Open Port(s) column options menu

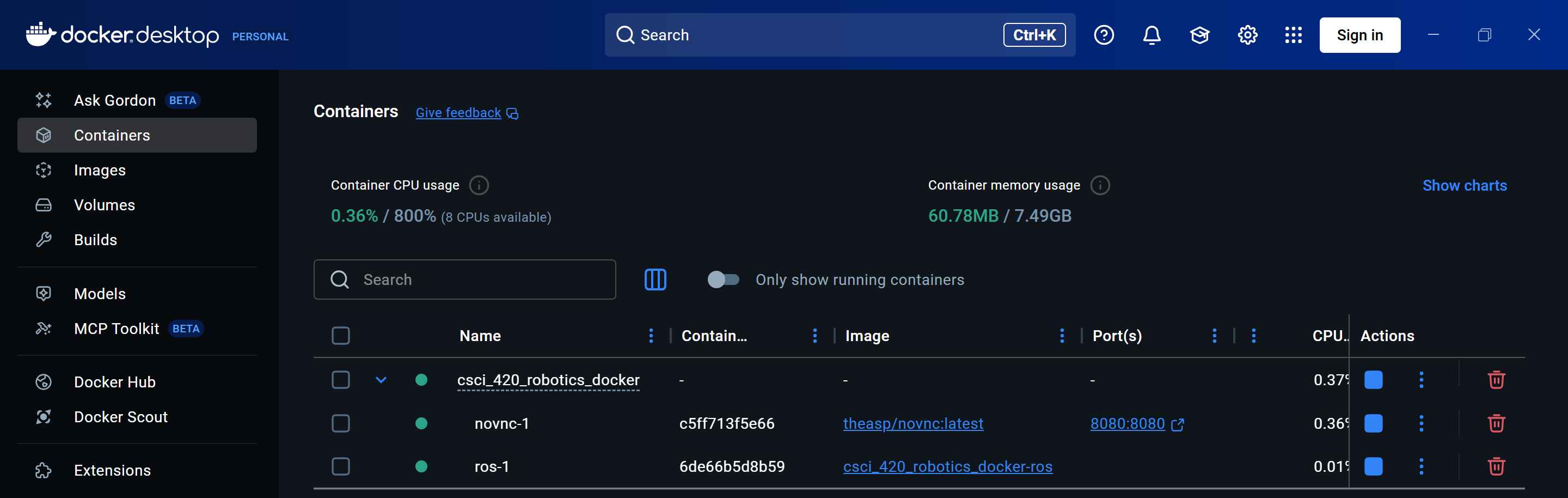pyautogui.click(x=1214, y=336)
